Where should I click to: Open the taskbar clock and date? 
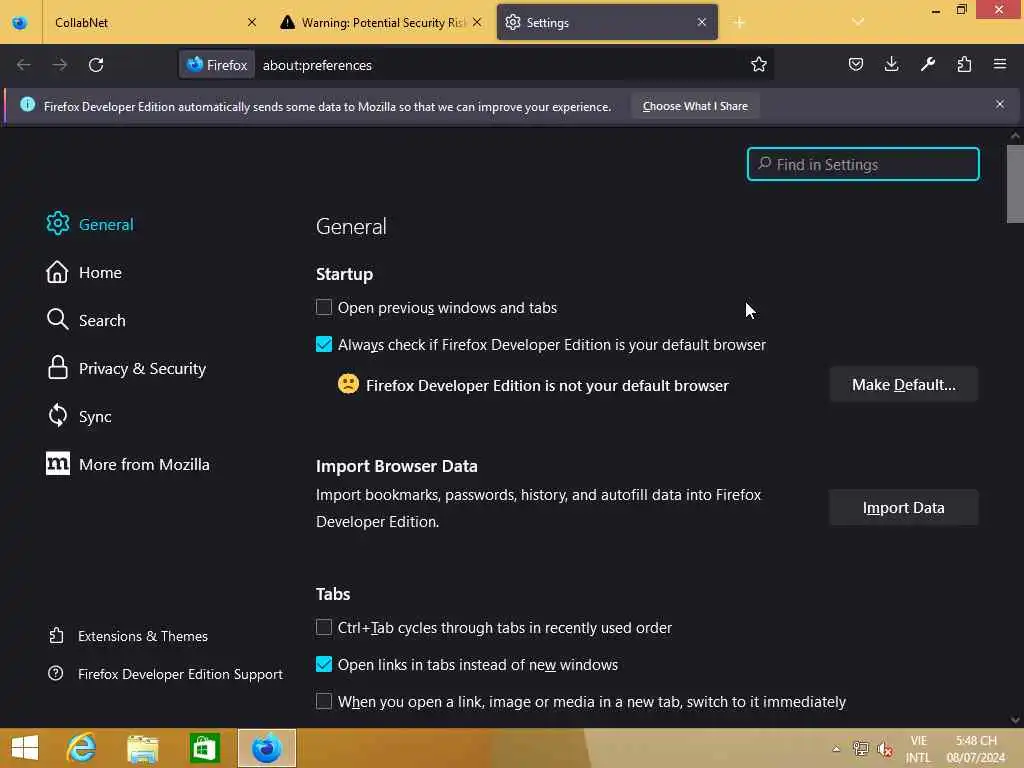[976, 749]
